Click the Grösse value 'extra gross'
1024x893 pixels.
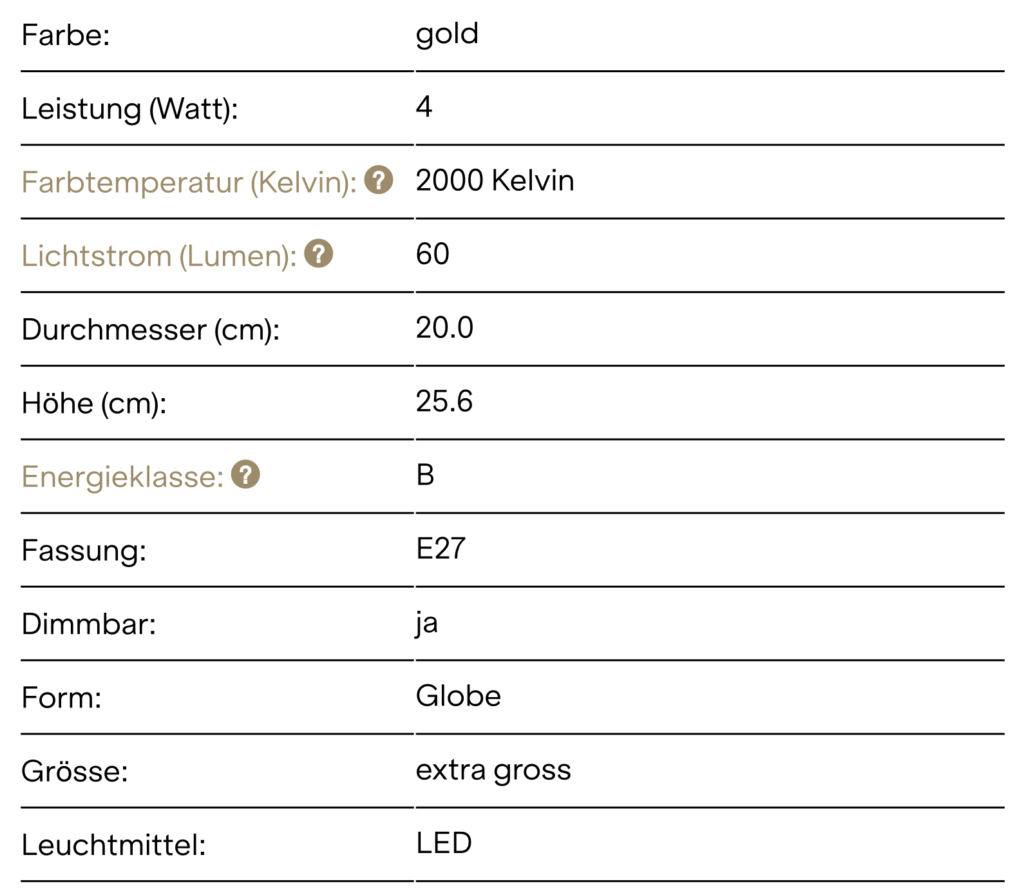point(494,771)
